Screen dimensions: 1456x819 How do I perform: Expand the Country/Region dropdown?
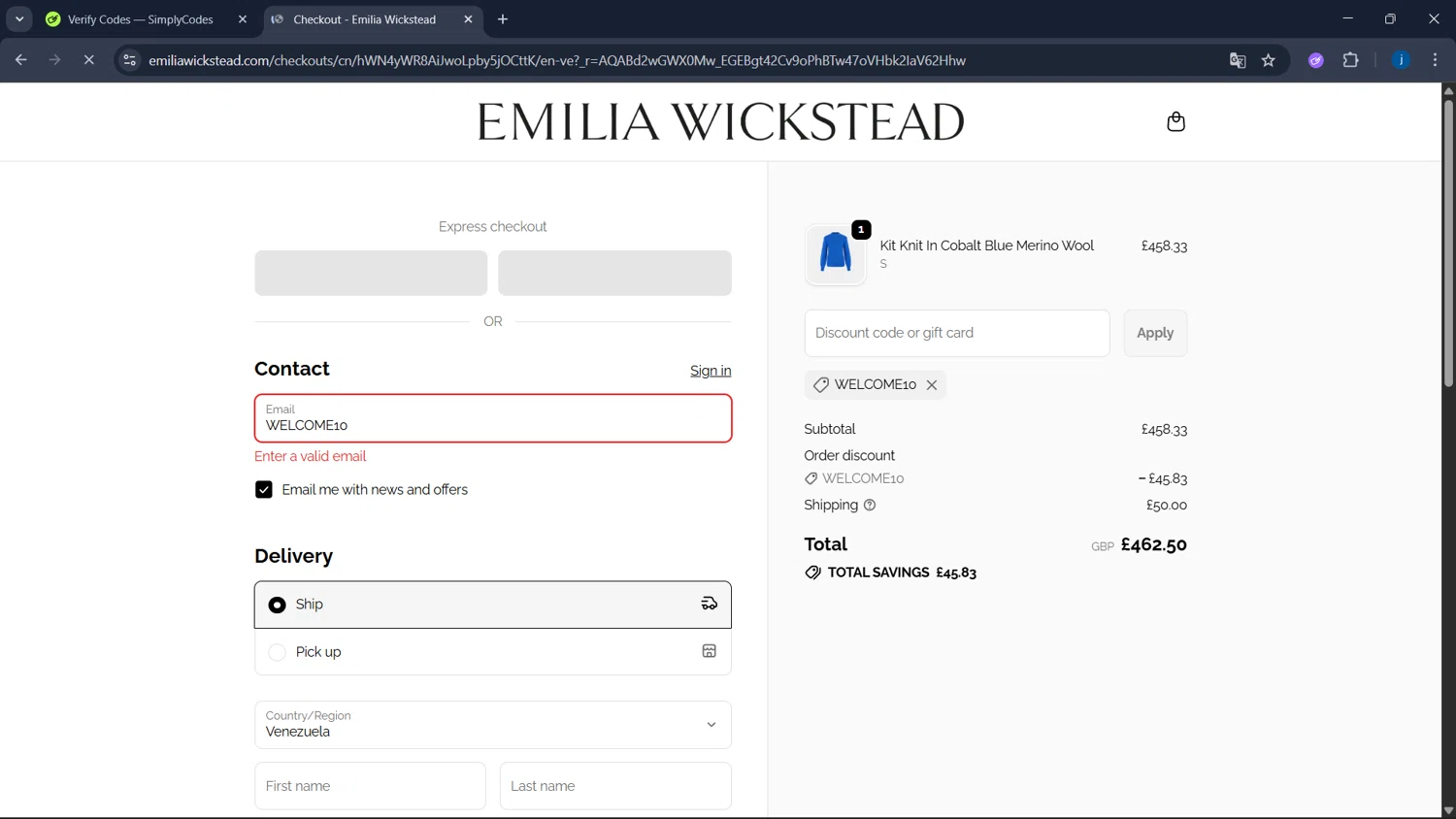493,725
